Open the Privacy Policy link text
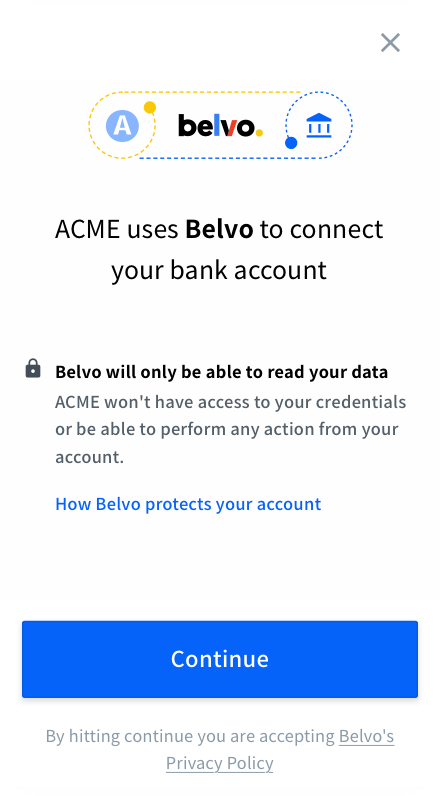The width and height of the screenshot is (440, 796). (220, 764)
